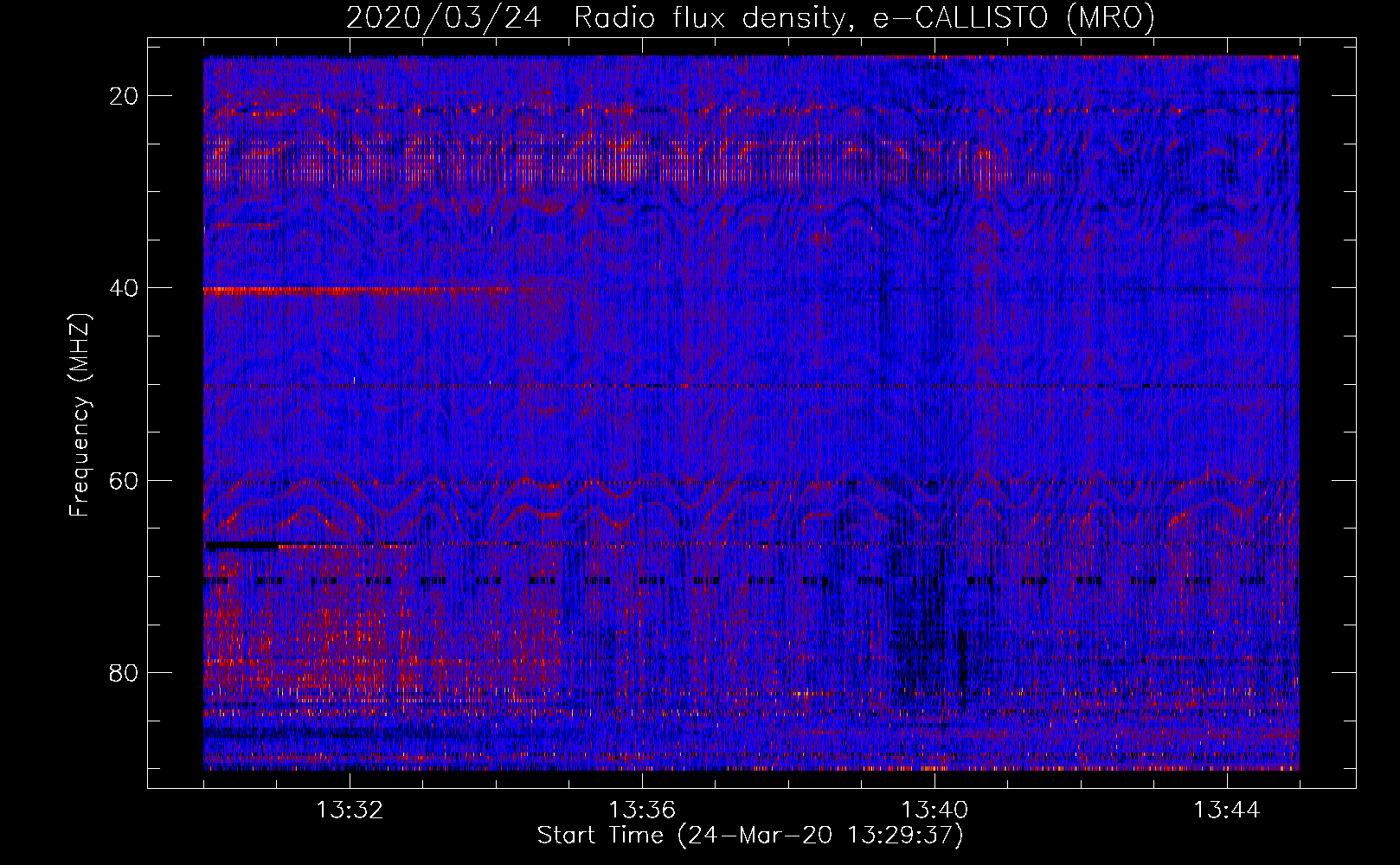Click the frequency tick label '60'

pos(125,480)
